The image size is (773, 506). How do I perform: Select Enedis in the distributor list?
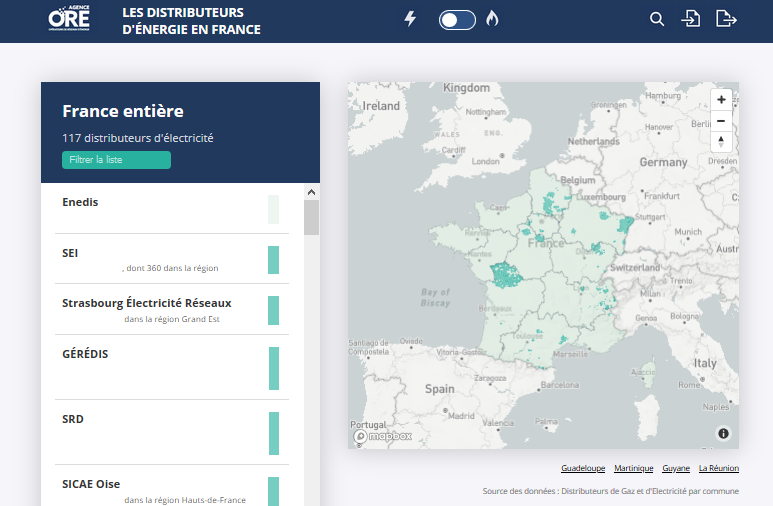click(x=172, y=209)
